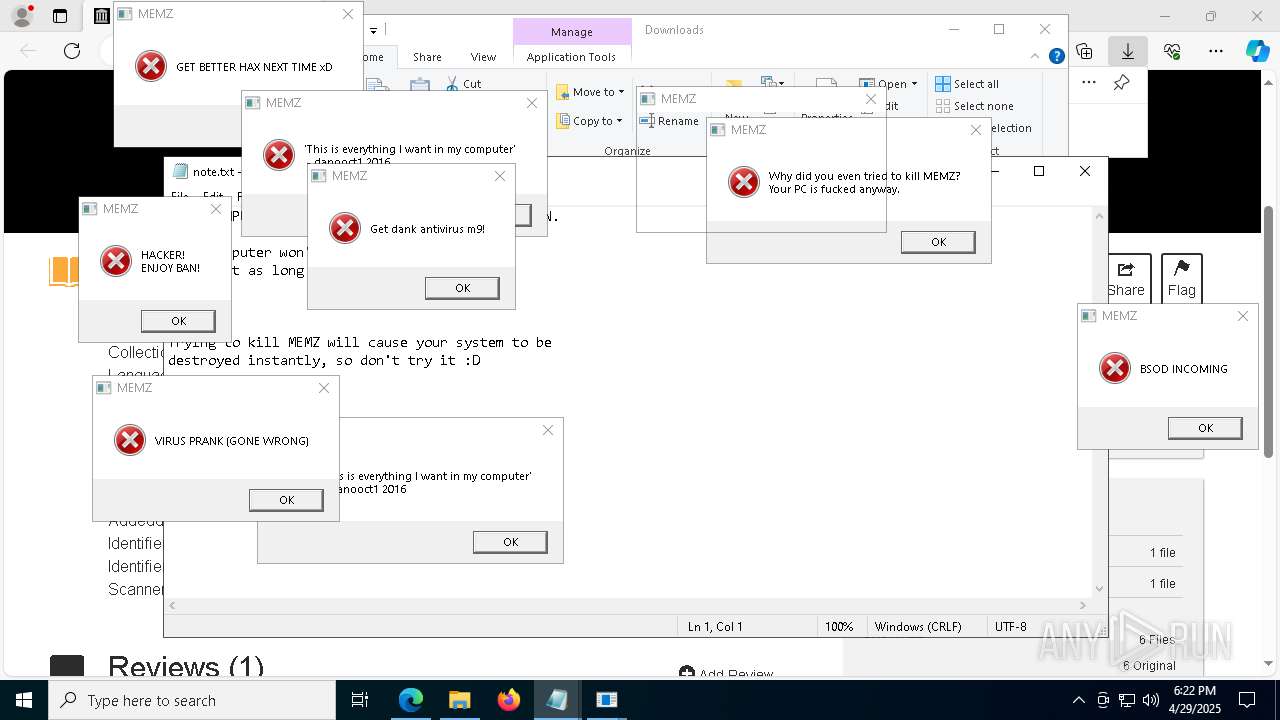Image resolution: width=1280 pixels, height=720 pixels.
Task: Open Copilot icon in Edge toolbar
Action: (1257, 51)
